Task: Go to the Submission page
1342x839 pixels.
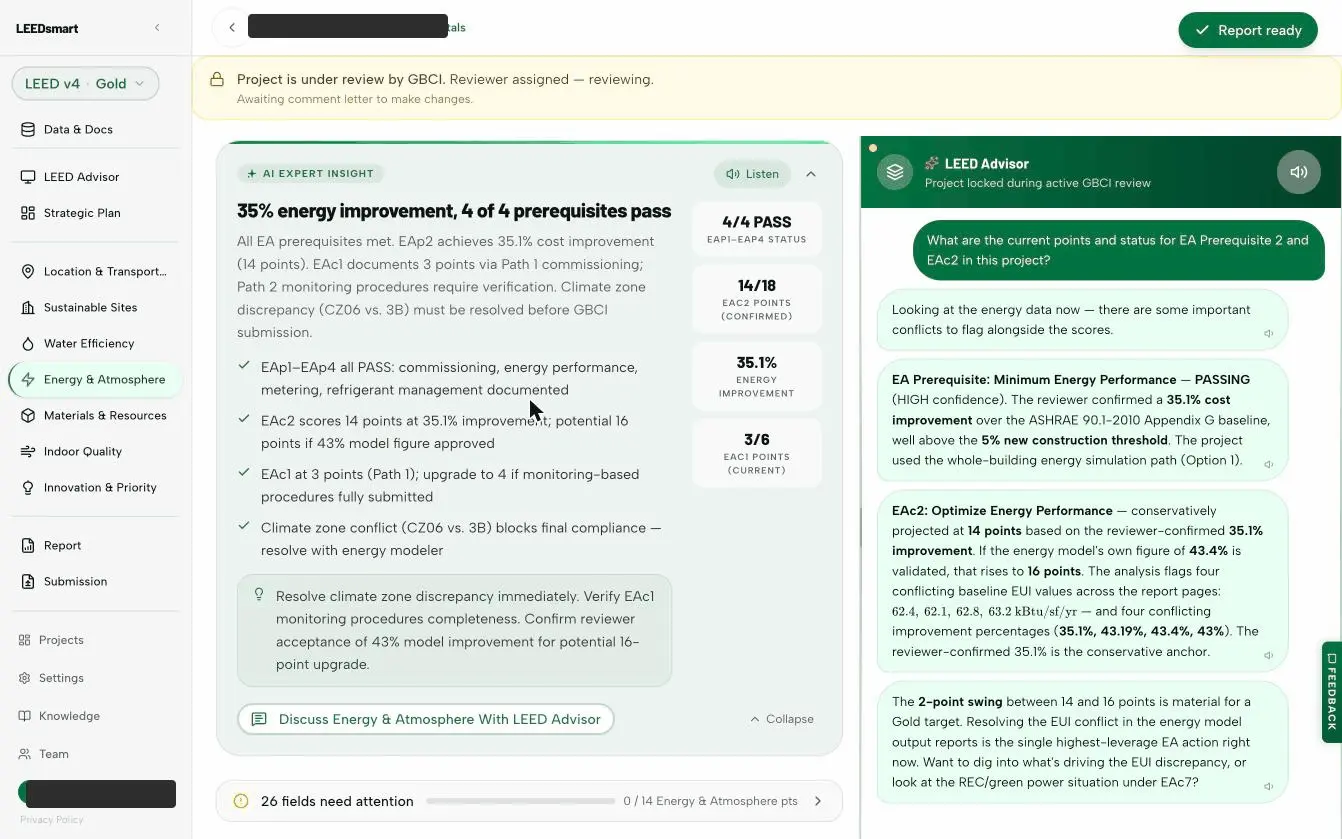Action: (75, 581)
